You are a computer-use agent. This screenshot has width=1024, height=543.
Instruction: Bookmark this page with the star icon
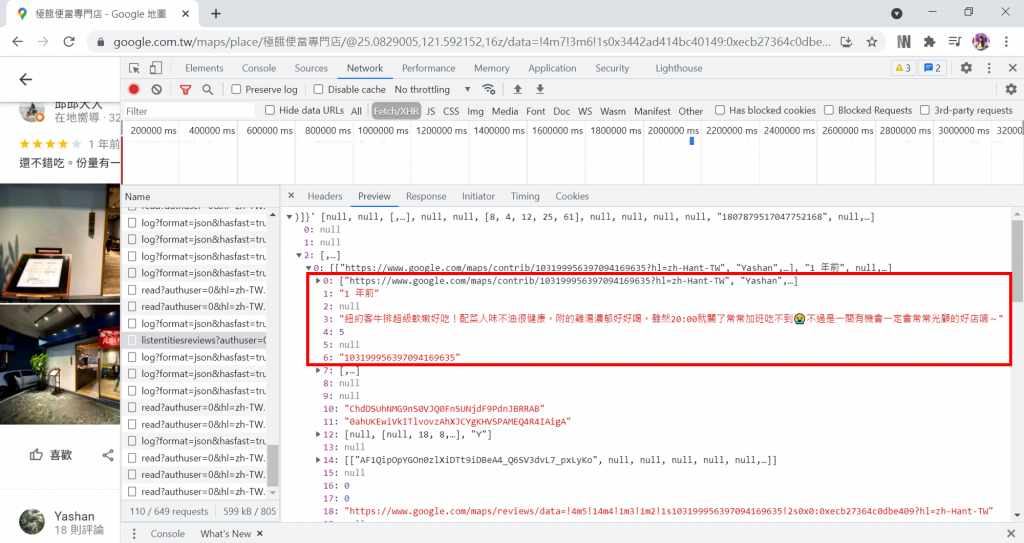872,42
